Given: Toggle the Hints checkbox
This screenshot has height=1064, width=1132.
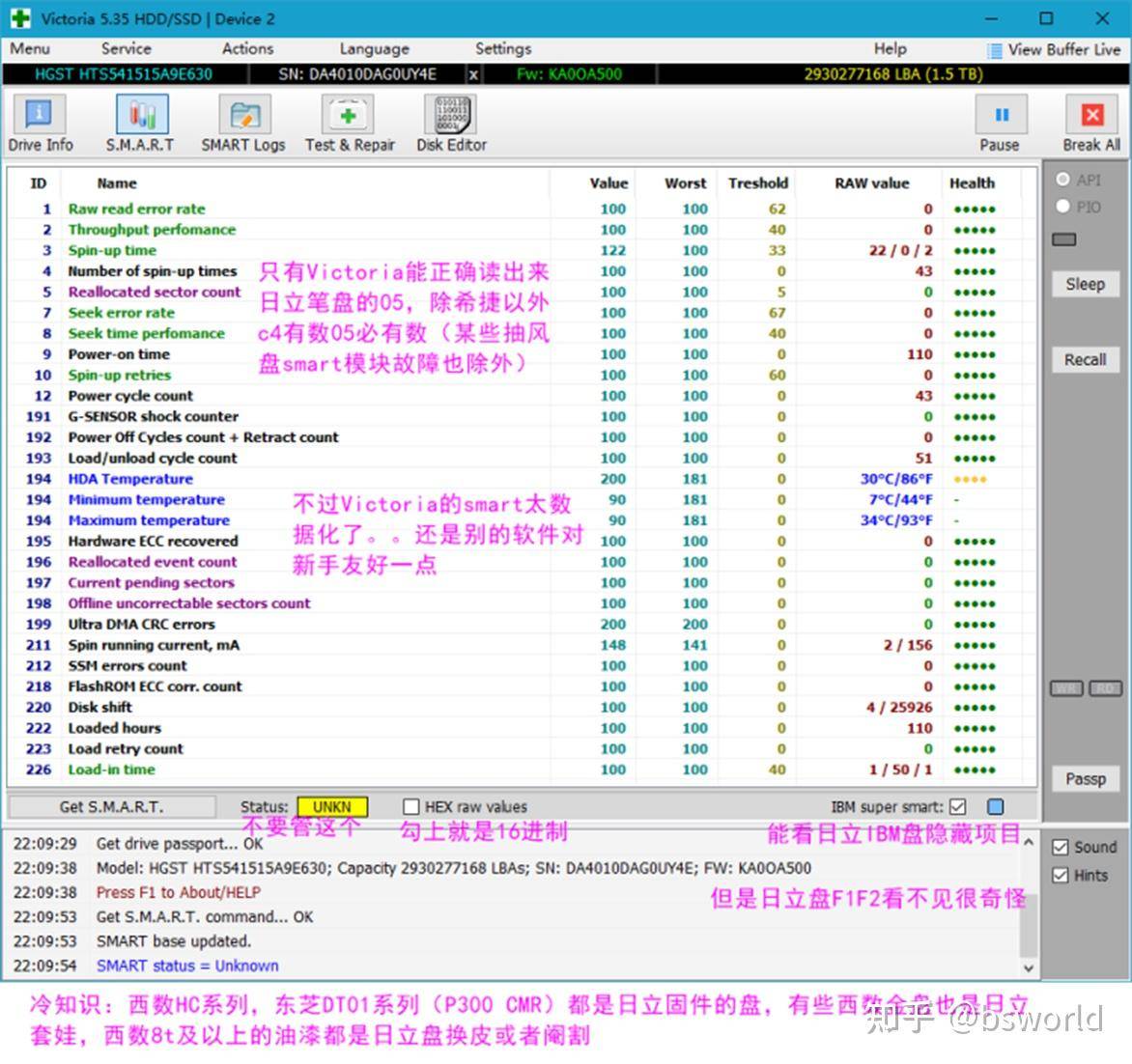Looking at the screenshot, I should [1060, 876].
